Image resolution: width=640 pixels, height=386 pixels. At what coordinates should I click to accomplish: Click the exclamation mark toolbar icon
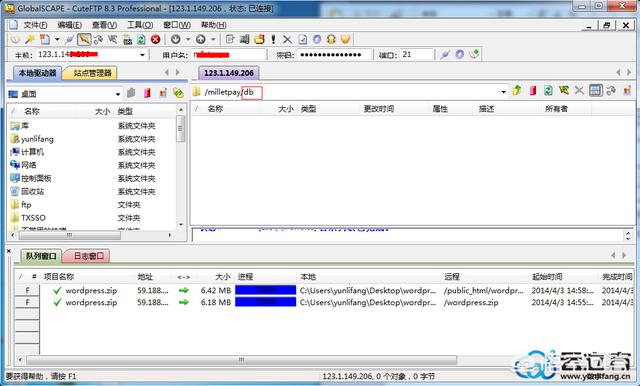click(273, 40)
